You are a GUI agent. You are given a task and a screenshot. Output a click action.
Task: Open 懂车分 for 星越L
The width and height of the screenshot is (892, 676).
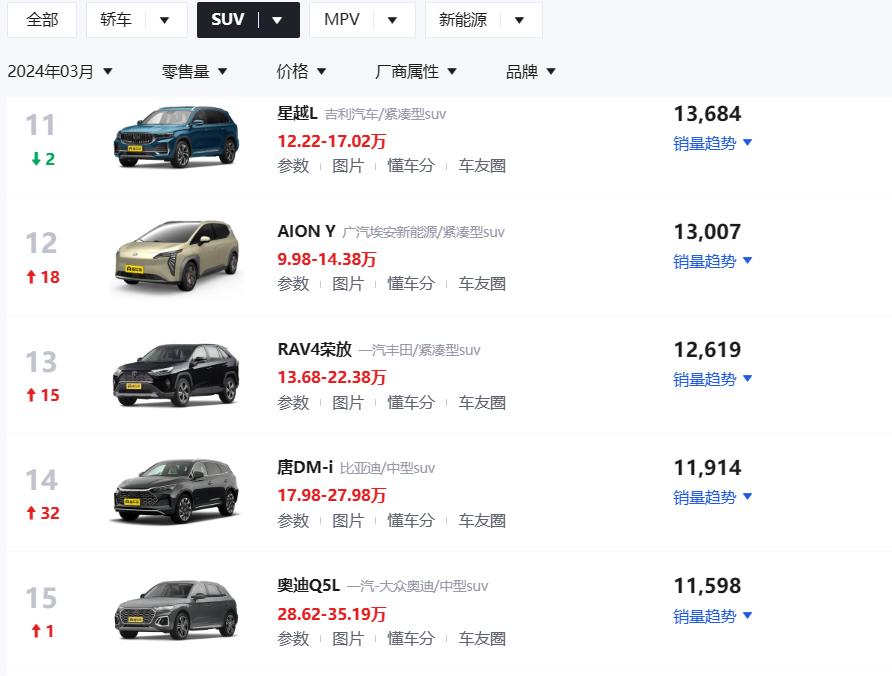411,166
